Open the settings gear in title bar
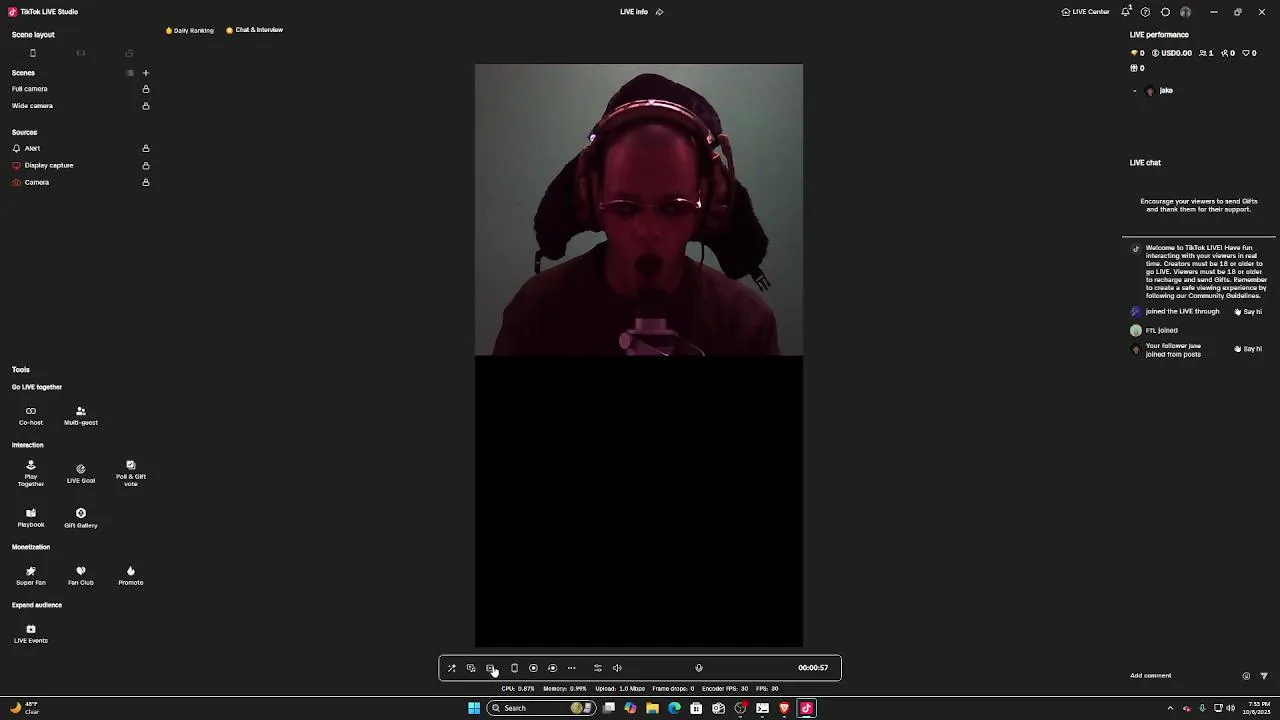 1165,12
